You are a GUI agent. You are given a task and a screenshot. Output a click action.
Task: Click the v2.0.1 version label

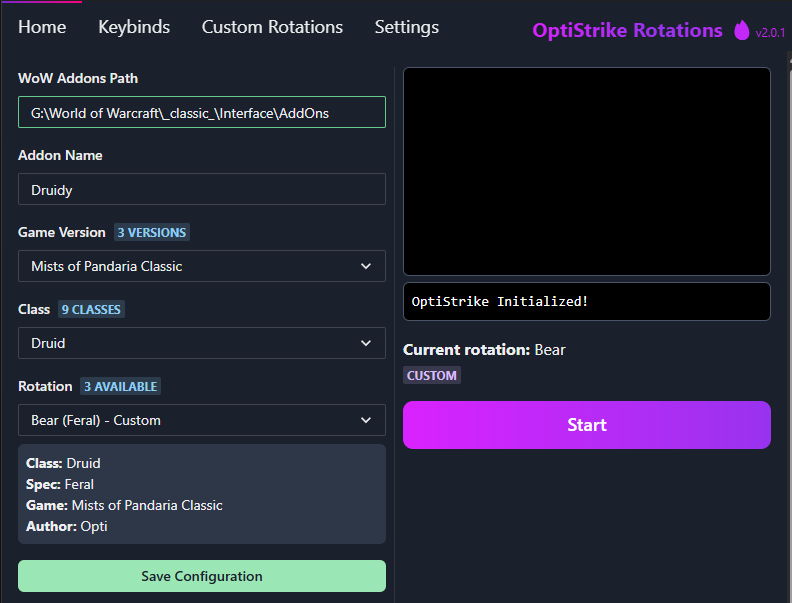coord(770,33)
